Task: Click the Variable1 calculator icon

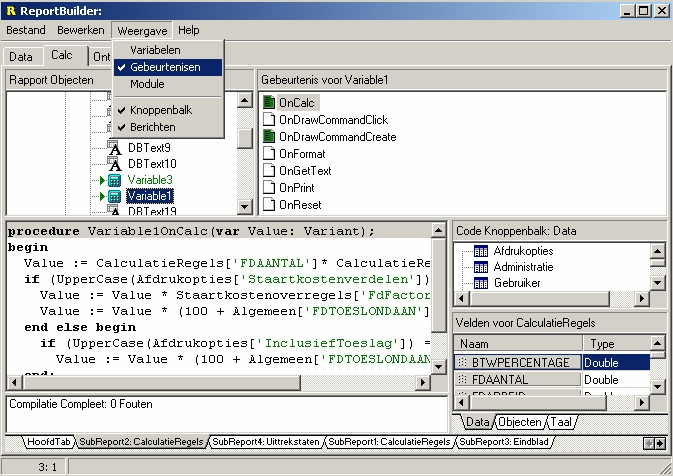Action: [114, 197]
